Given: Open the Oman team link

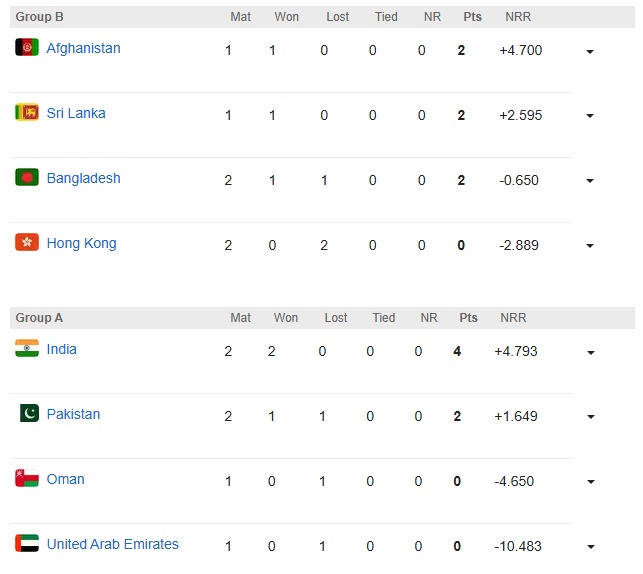Looking at the screenshot, I should (65, 479).
